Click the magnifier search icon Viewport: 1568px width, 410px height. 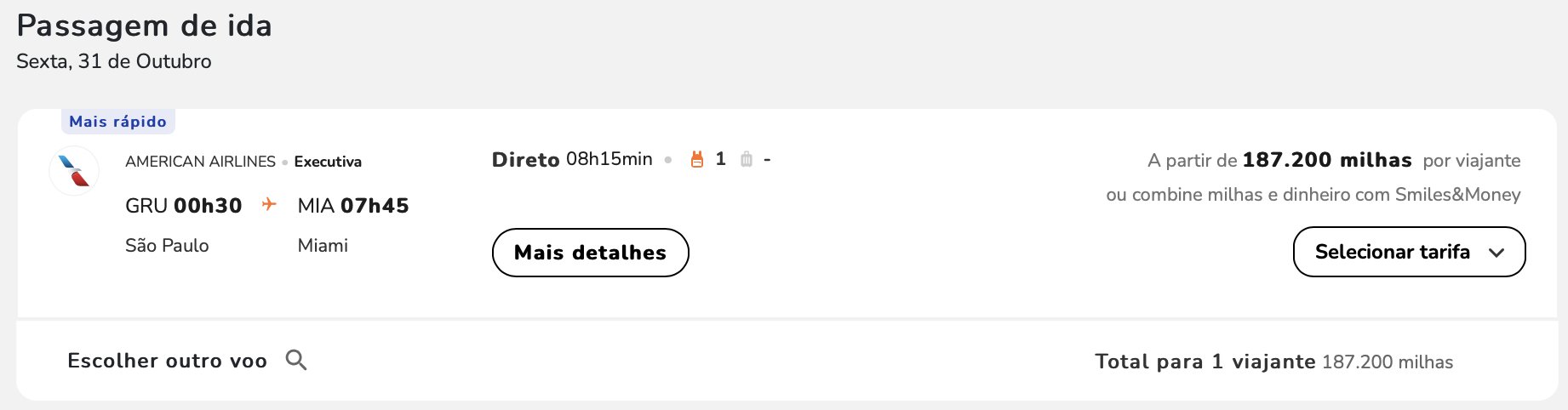point(296,360)
